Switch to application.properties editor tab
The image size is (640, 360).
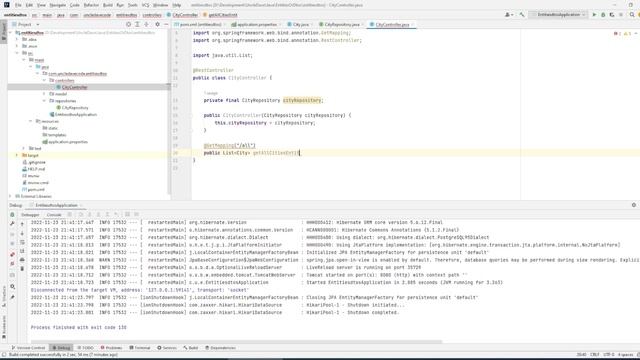[256, 24]
